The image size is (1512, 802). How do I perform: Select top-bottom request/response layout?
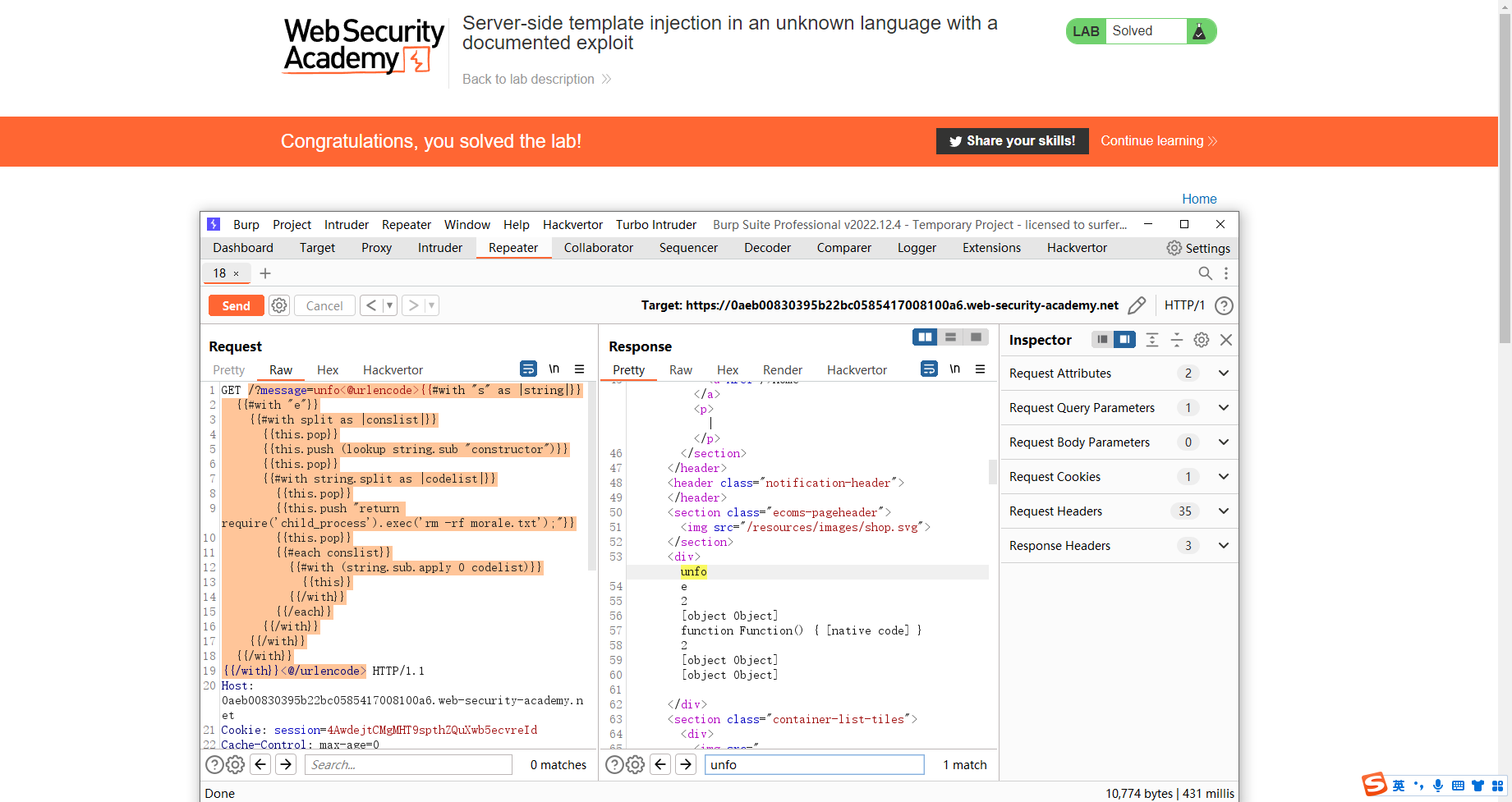[950, 337]
